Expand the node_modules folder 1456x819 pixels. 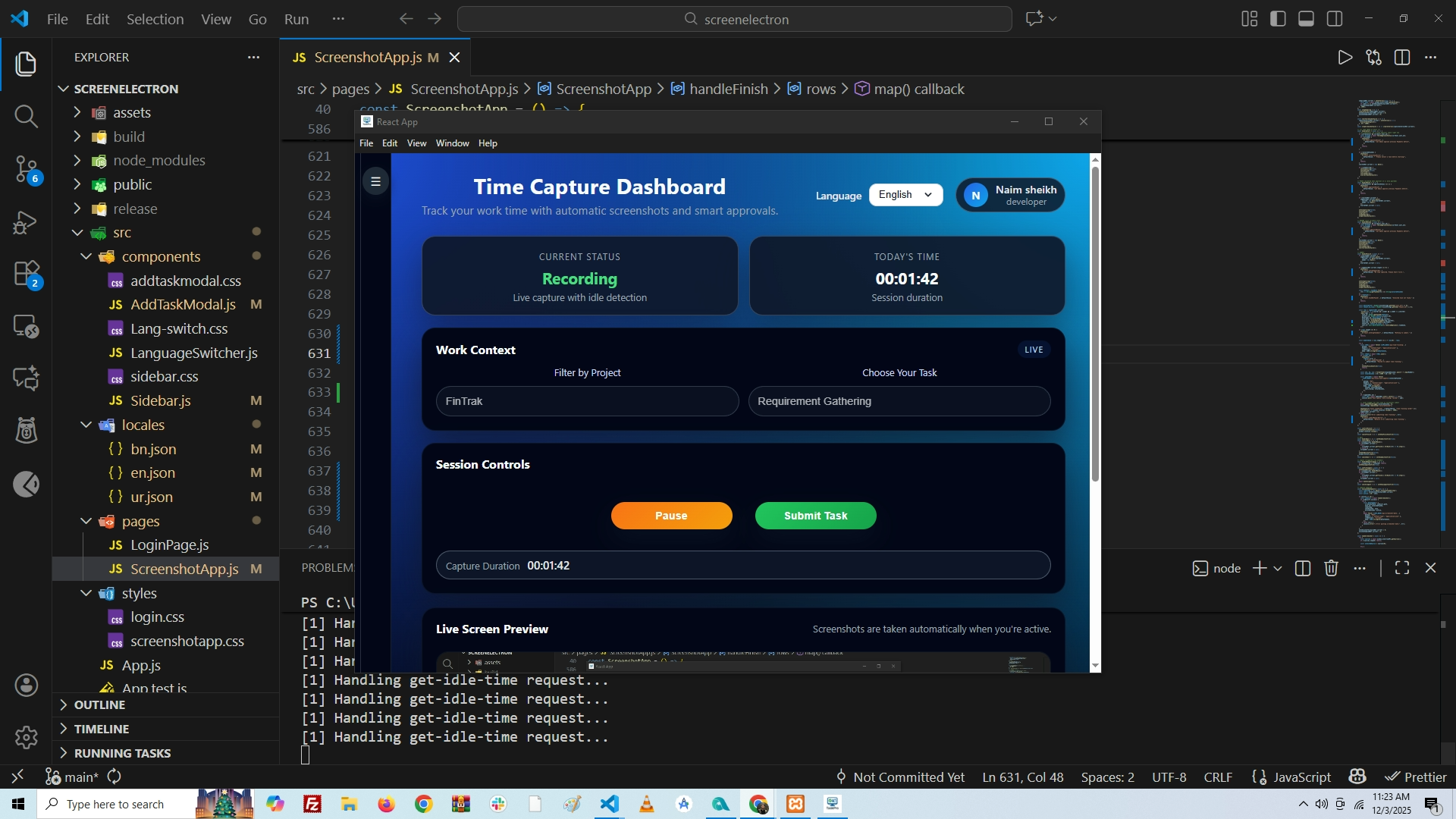point(158,161)
